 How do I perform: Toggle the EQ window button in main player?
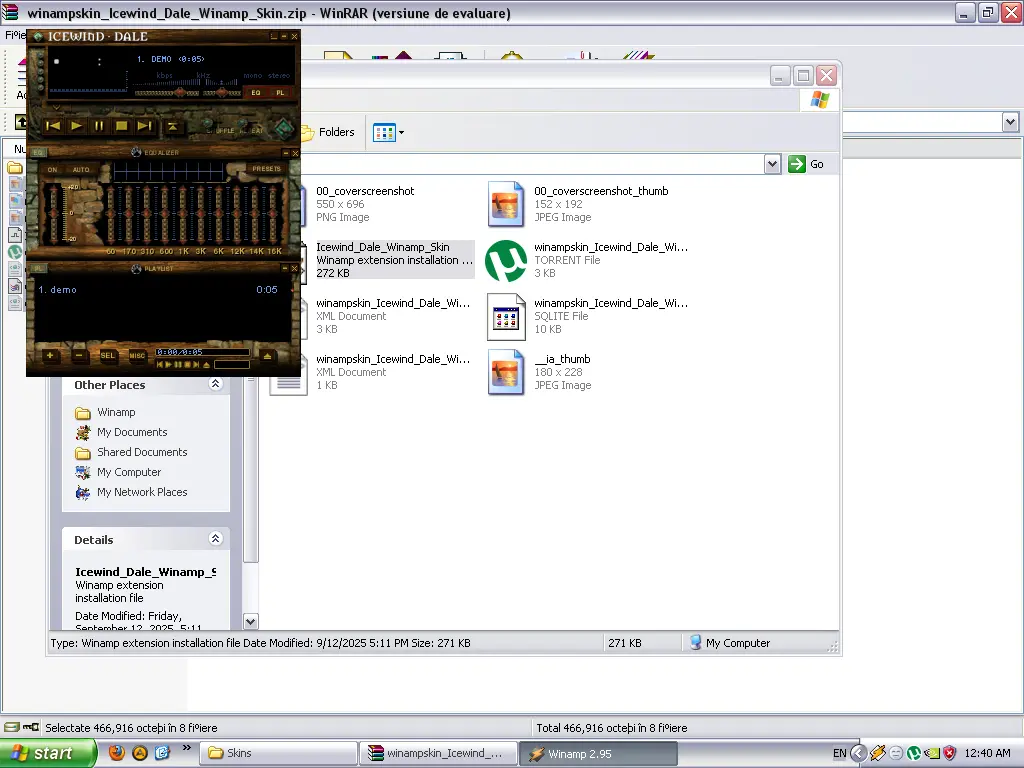point(256,92)
